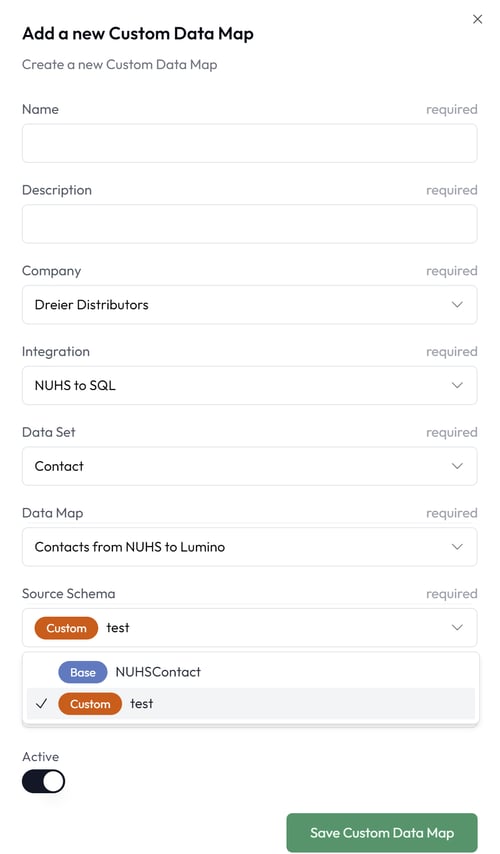Screen dimensions: 500x854
Task: Click the Company dropdown chevron arrow
Action: (457, 304)
